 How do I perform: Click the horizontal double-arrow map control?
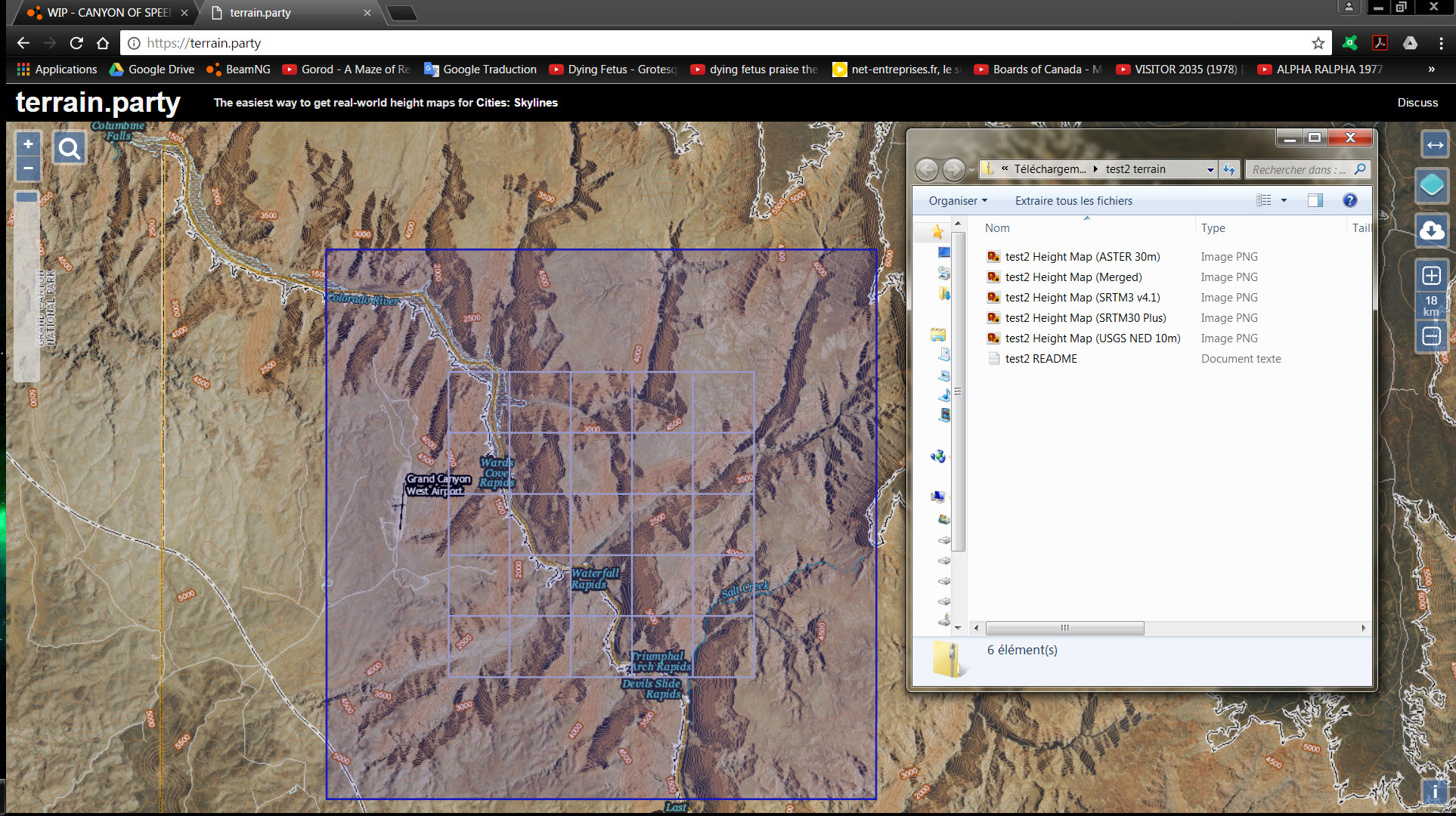(1434, 145)
